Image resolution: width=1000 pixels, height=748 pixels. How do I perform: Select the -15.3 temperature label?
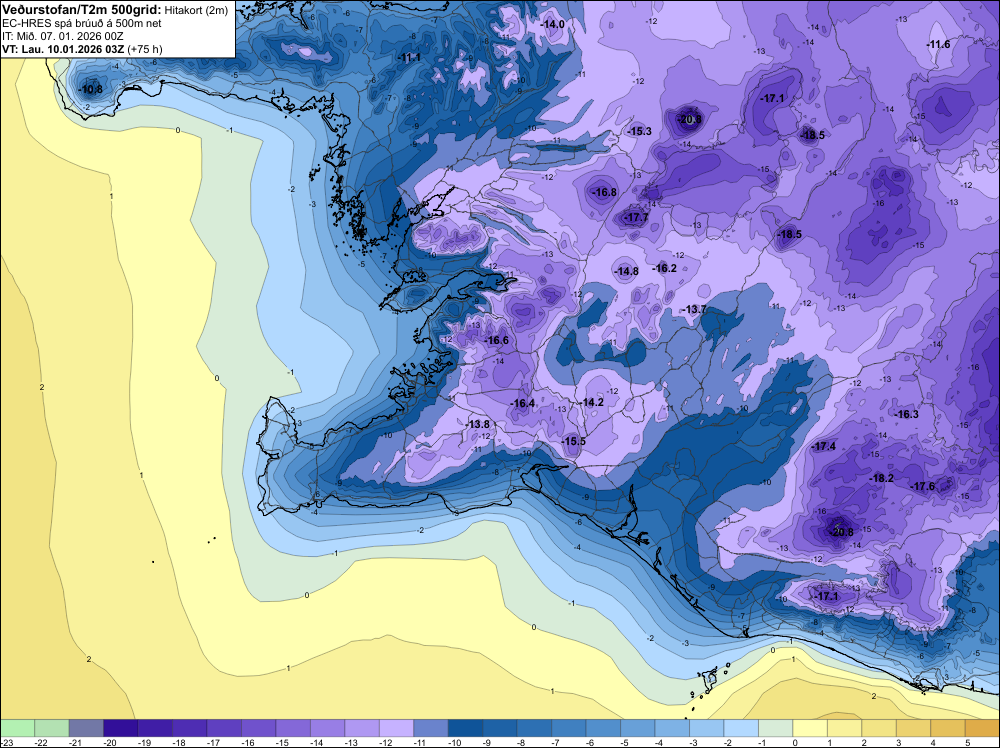[x=640, y=131]
